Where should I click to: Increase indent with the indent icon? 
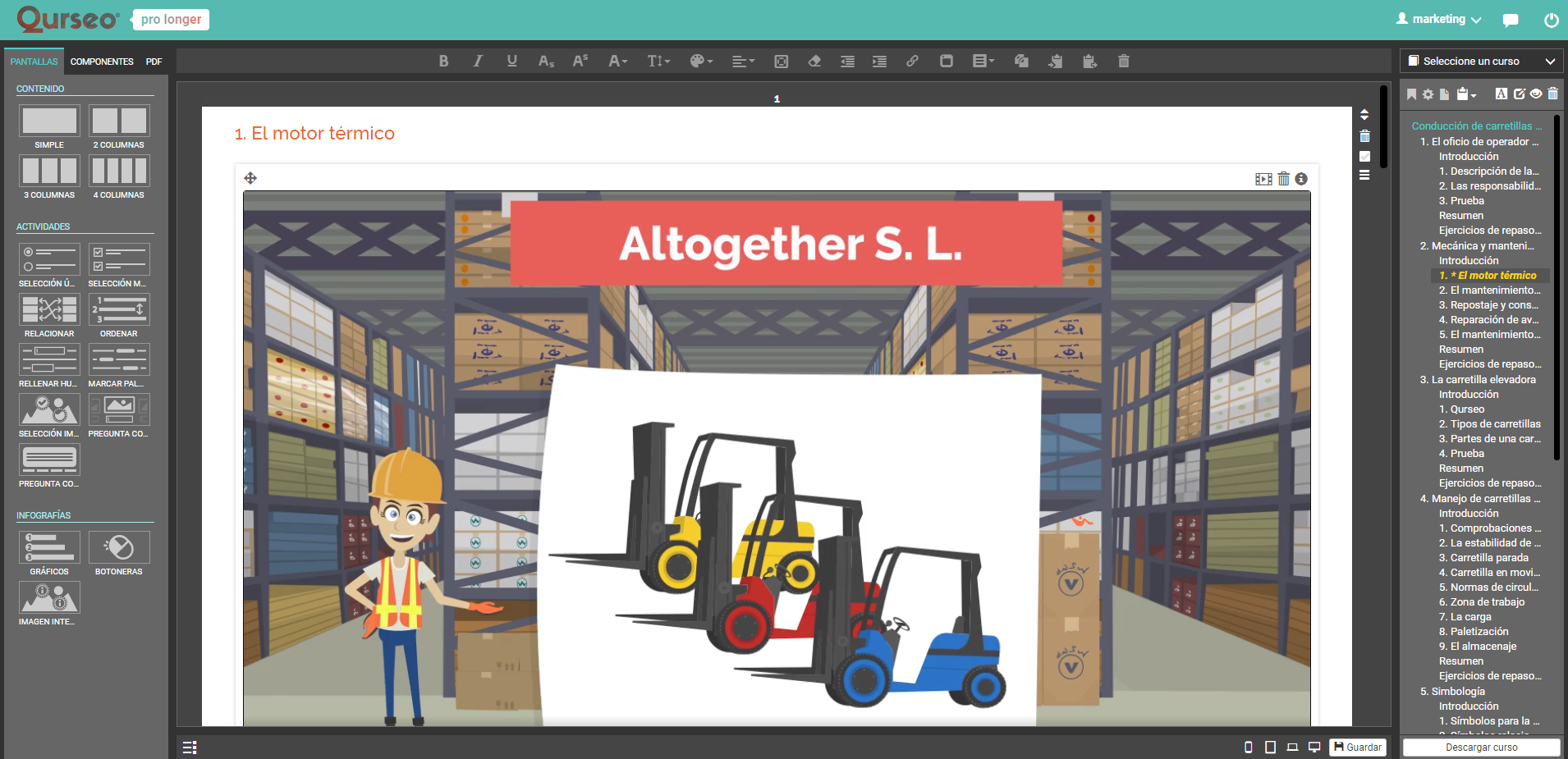point(879,61)
